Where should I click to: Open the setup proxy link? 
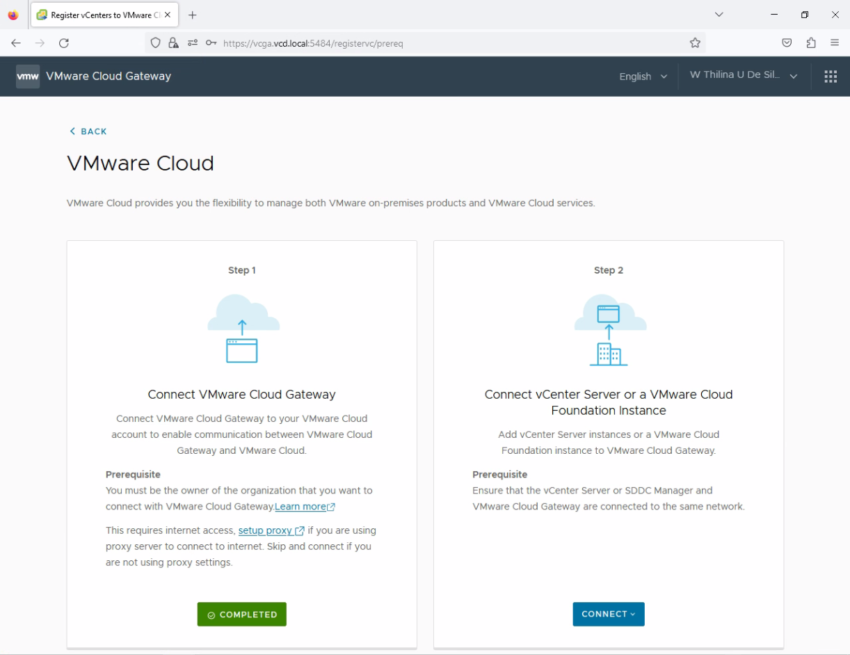click(x=265, y=530)
